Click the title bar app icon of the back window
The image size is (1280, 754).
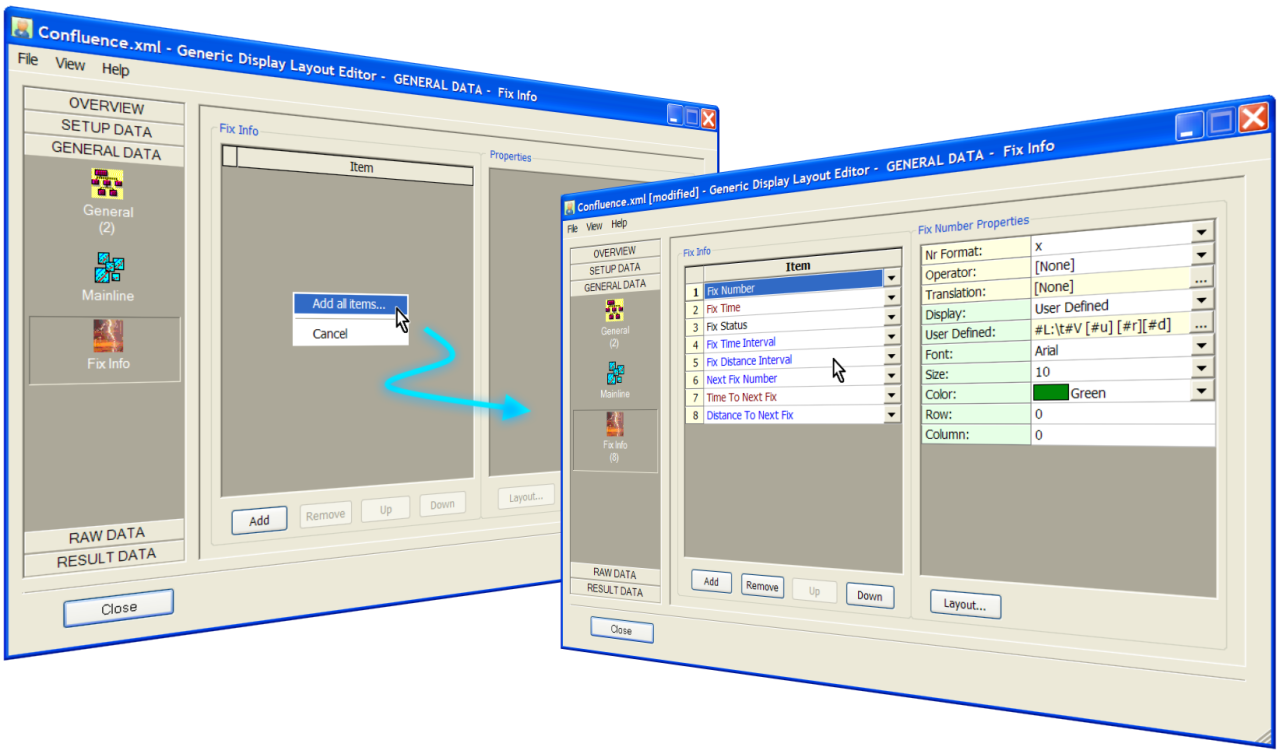(22, 29)
